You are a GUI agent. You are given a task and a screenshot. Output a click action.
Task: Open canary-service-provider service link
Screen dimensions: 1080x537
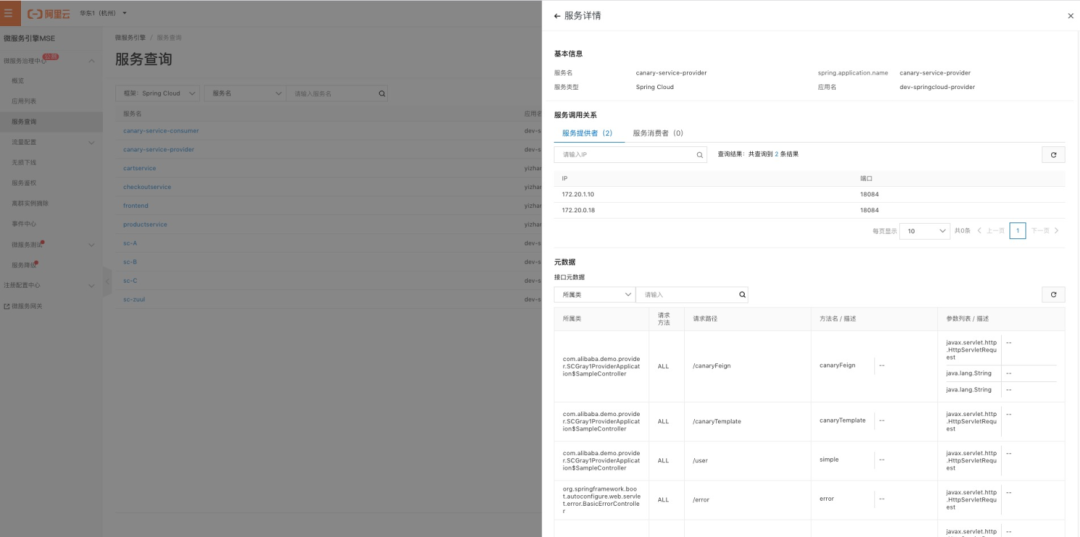(158, 149)
